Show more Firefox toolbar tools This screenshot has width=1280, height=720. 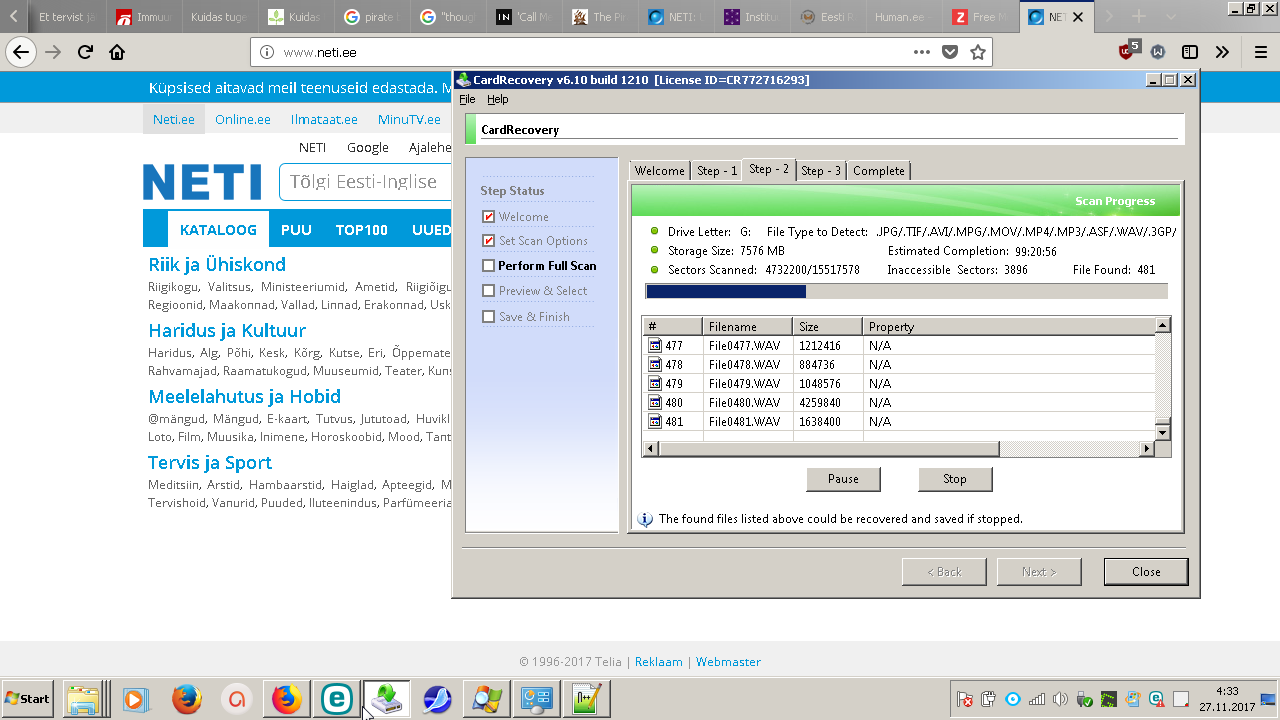pyautogui.click(x=1222, y=52)
